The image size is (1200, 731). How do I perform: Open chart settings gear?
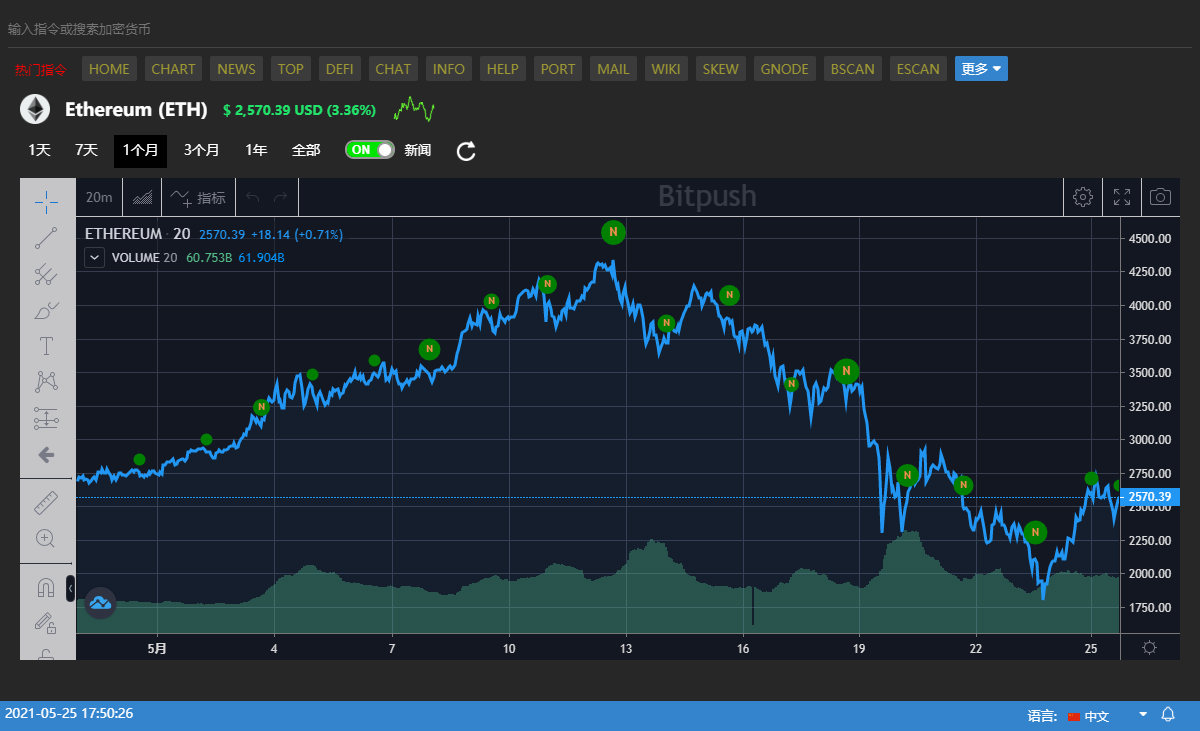tap(1082, 197)
